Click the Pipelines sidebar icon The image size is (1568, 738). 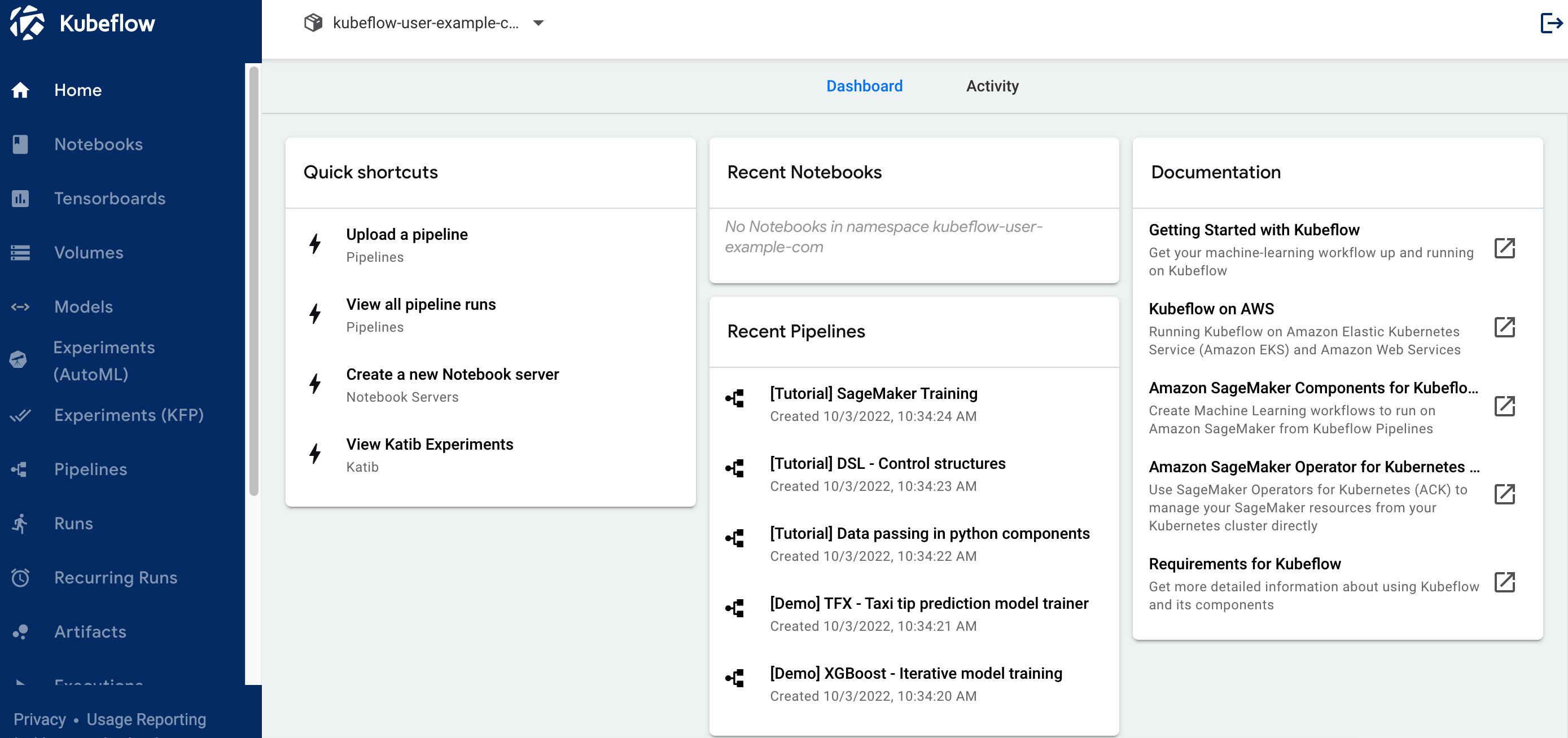tap(19, 469)
